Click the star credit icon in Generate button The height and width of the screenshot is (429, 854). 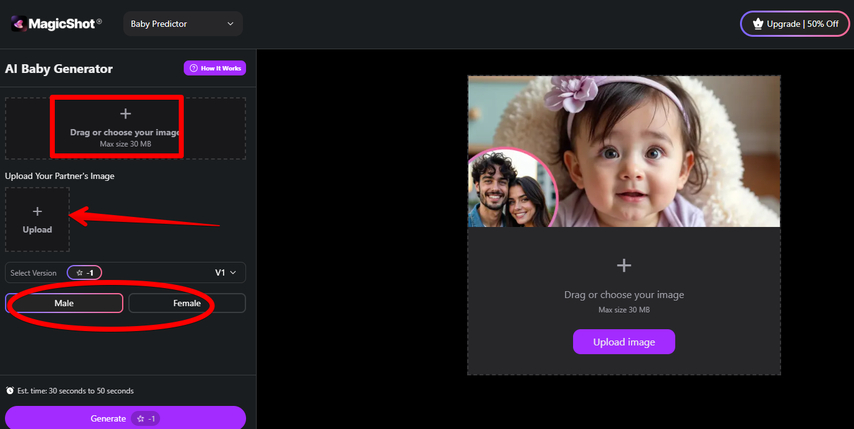[141, 419]
